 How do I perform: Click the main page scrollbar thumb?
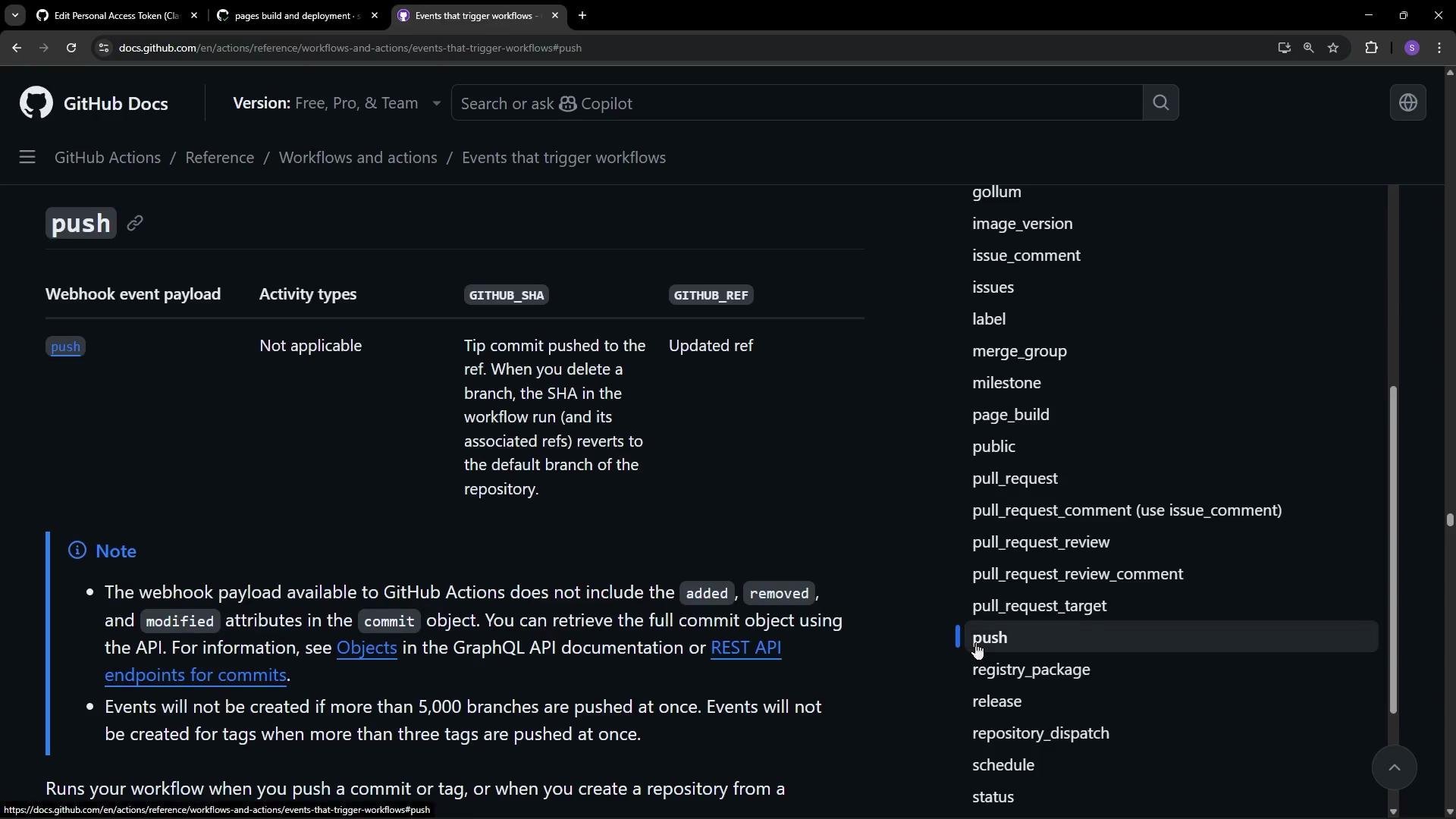(x=1449, y=520)
